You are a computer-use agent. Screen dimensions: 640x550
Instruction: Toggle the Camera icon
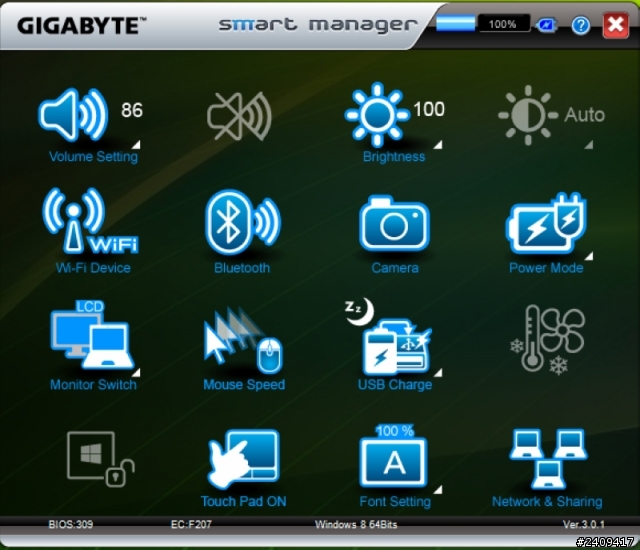point(394,223)
